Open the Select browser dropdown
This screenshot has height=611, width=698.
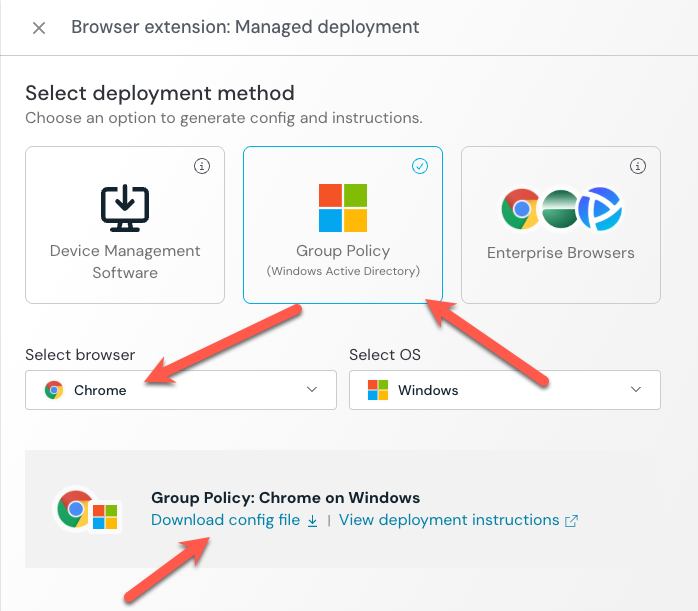(x=181, y=390)
